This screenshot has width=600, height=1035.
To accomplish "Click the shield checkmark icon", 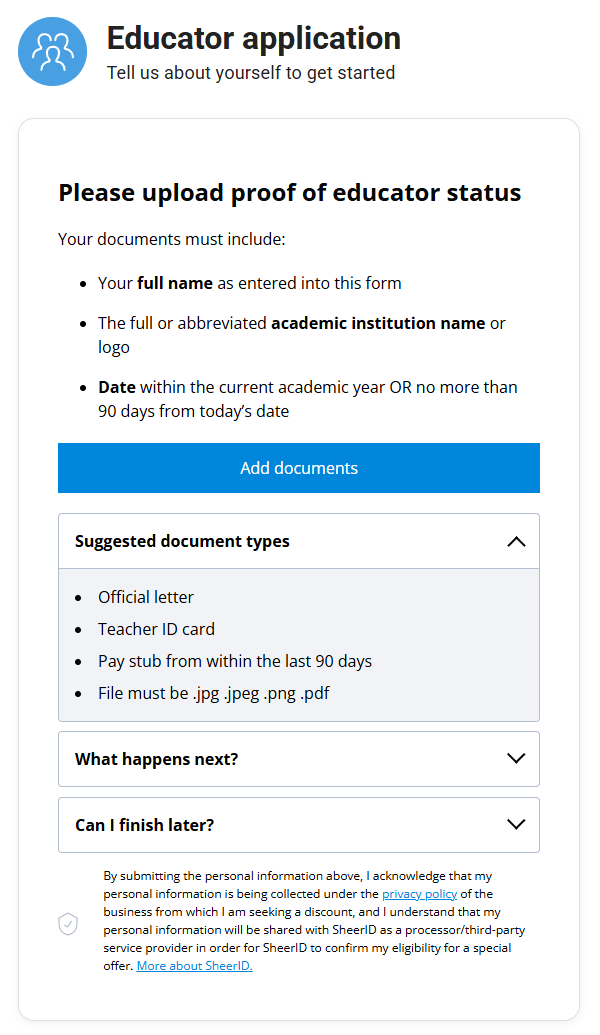I will 68,924.
